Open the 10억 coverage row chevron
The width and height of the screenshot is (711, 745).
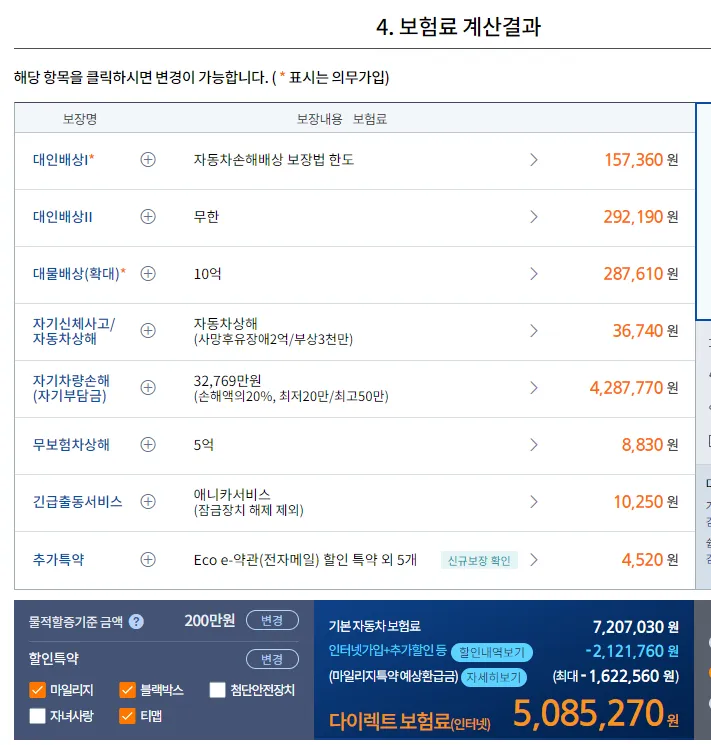(x=534, y=274)
